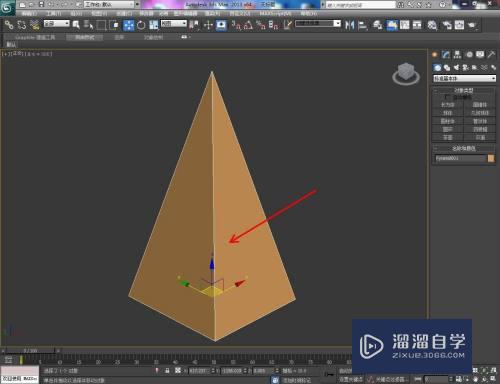The image size is (500, 384).
Task: Open the Rendered Frame Window
Action: [x=459, y=25]
